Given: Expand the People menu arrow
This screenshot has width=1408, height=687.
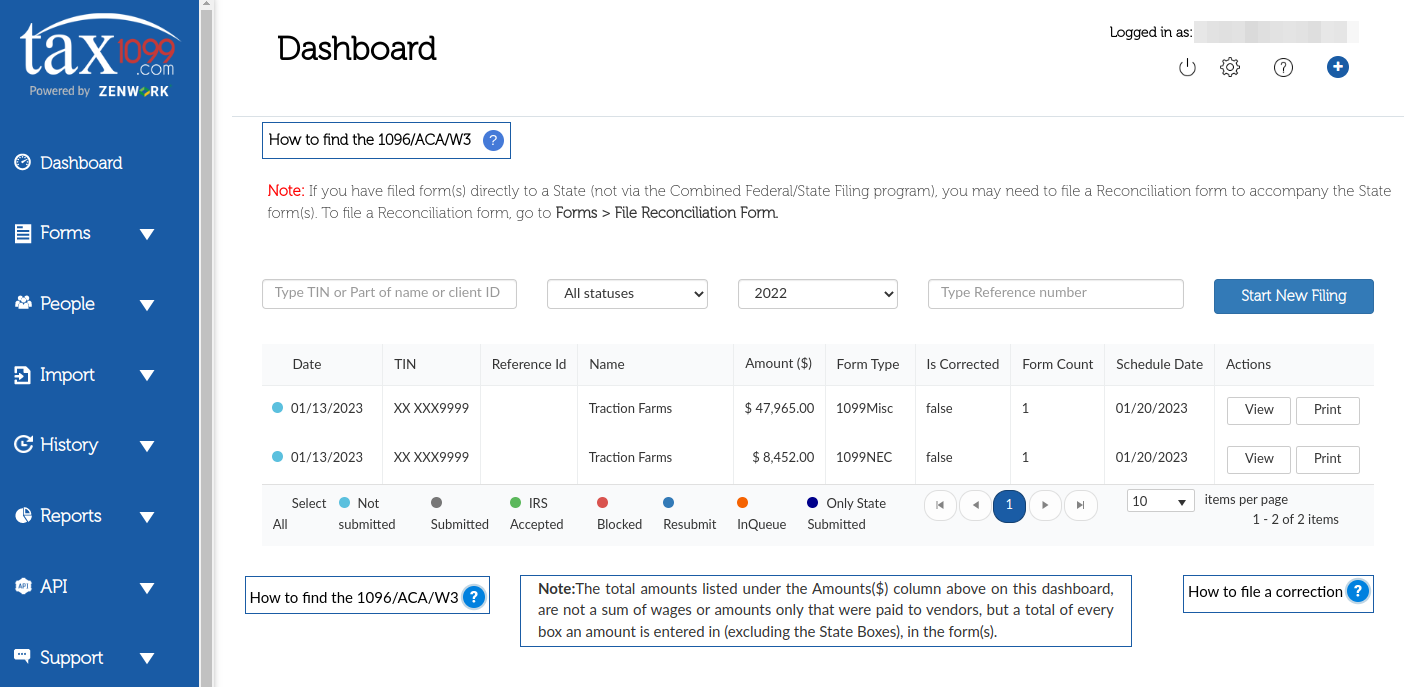Looking at the screenshot, I should [x=147, y=305].
